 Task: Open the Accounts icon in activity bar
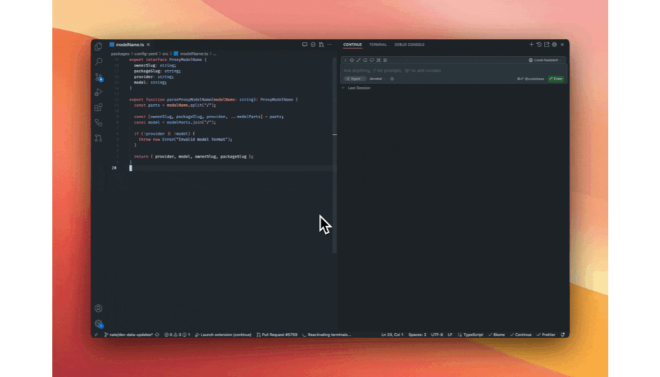[98, 308]
